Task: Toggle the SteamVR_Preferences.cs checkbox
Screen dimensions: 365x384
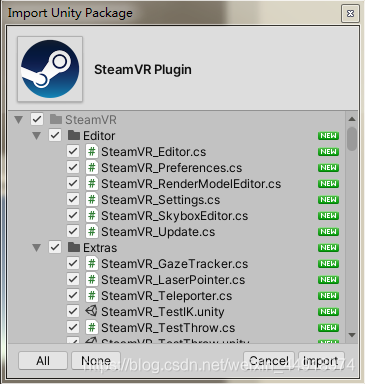Action: point(73,167)
